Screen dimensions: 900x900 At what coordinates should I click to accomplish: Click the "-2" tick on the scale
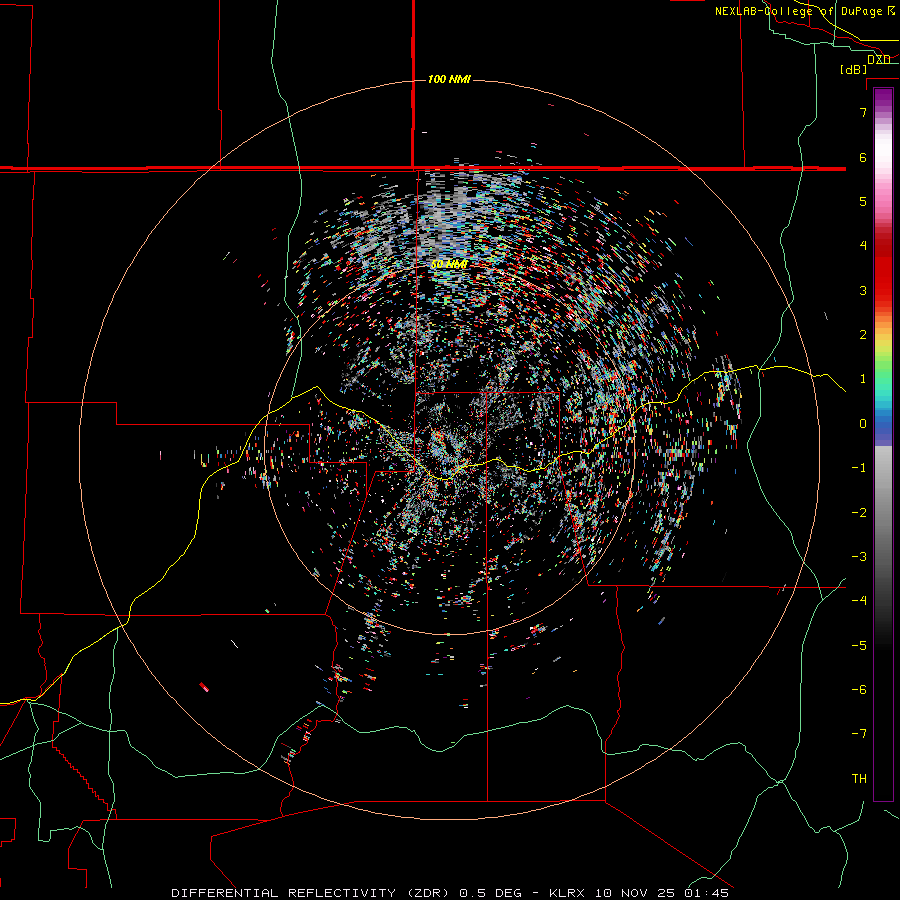[x=859, y=512]
